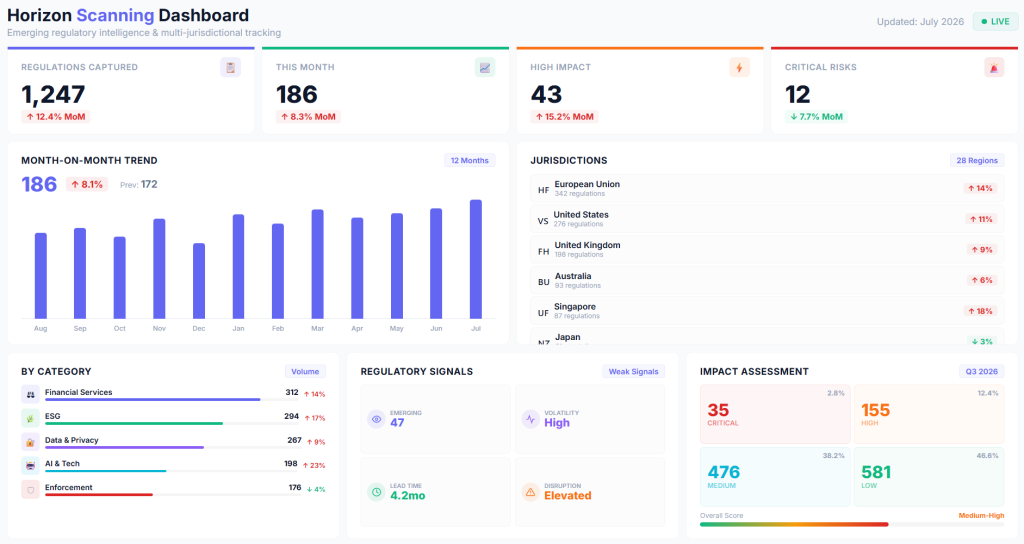Click the Emerging signals eye icon
This screenshot has height=544, width=1024.
(376, 419)
